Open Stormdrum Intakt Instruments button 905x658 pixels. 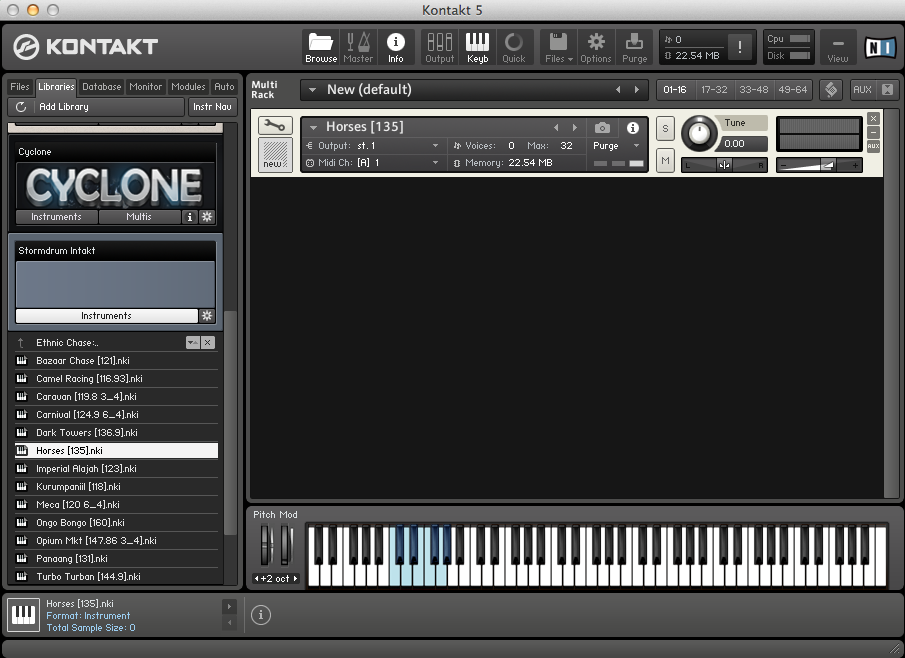[106, 316]
